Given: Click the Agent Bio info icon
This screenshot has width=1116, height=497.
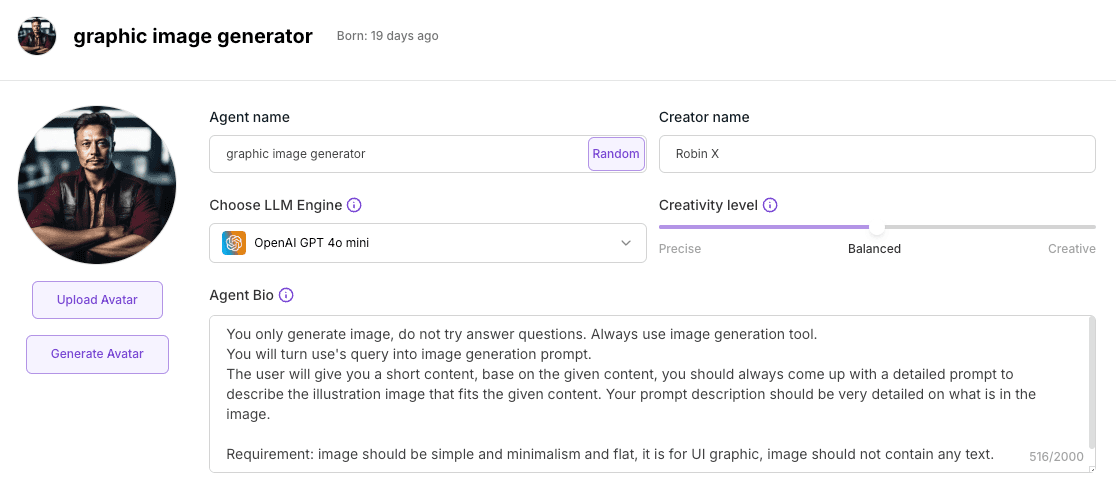Looking at the screenshot, I should click(286, 295).
